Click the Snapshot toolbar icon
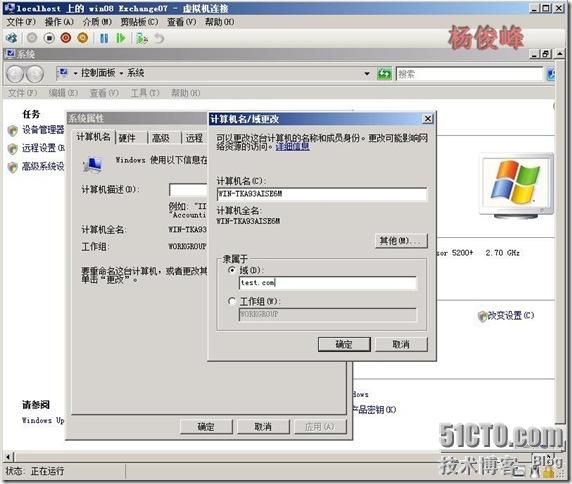 tap(142, 38)
